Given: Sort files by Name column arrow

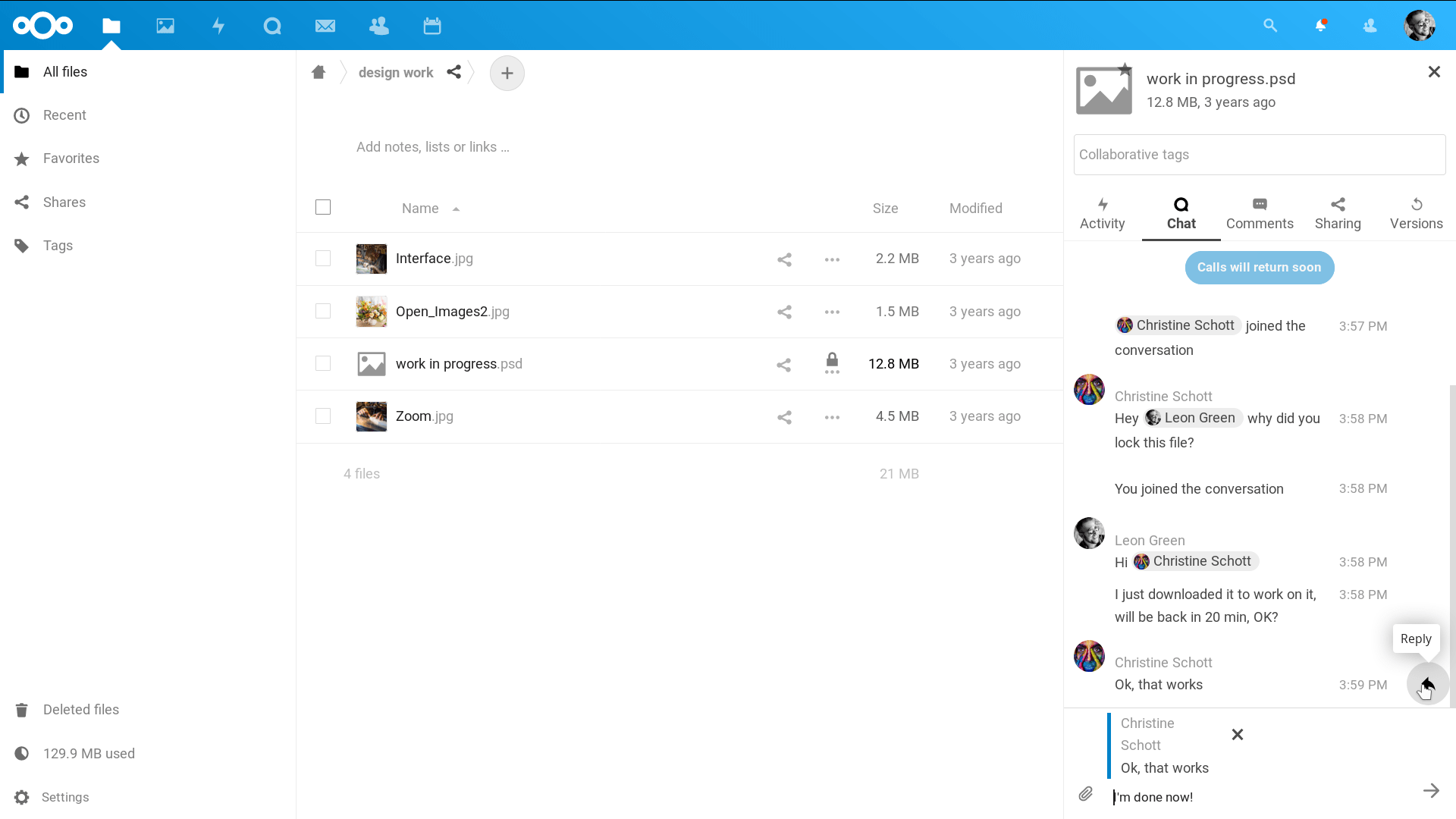Looking at the screenshot, I should pyautogui.click(x=456, y=209).
